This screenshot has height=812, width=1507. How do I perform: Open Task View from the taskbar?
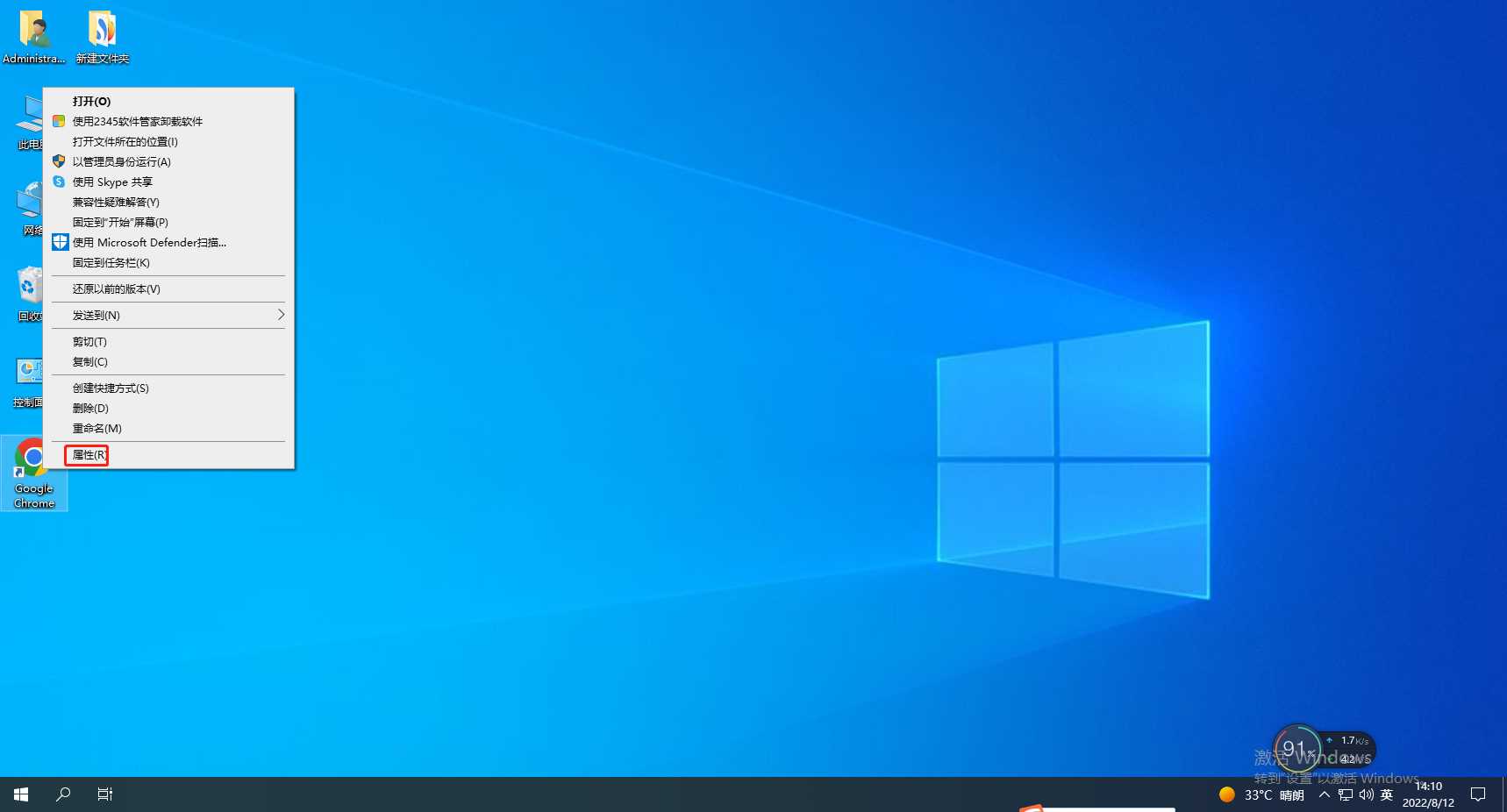[x=105, y=794]
